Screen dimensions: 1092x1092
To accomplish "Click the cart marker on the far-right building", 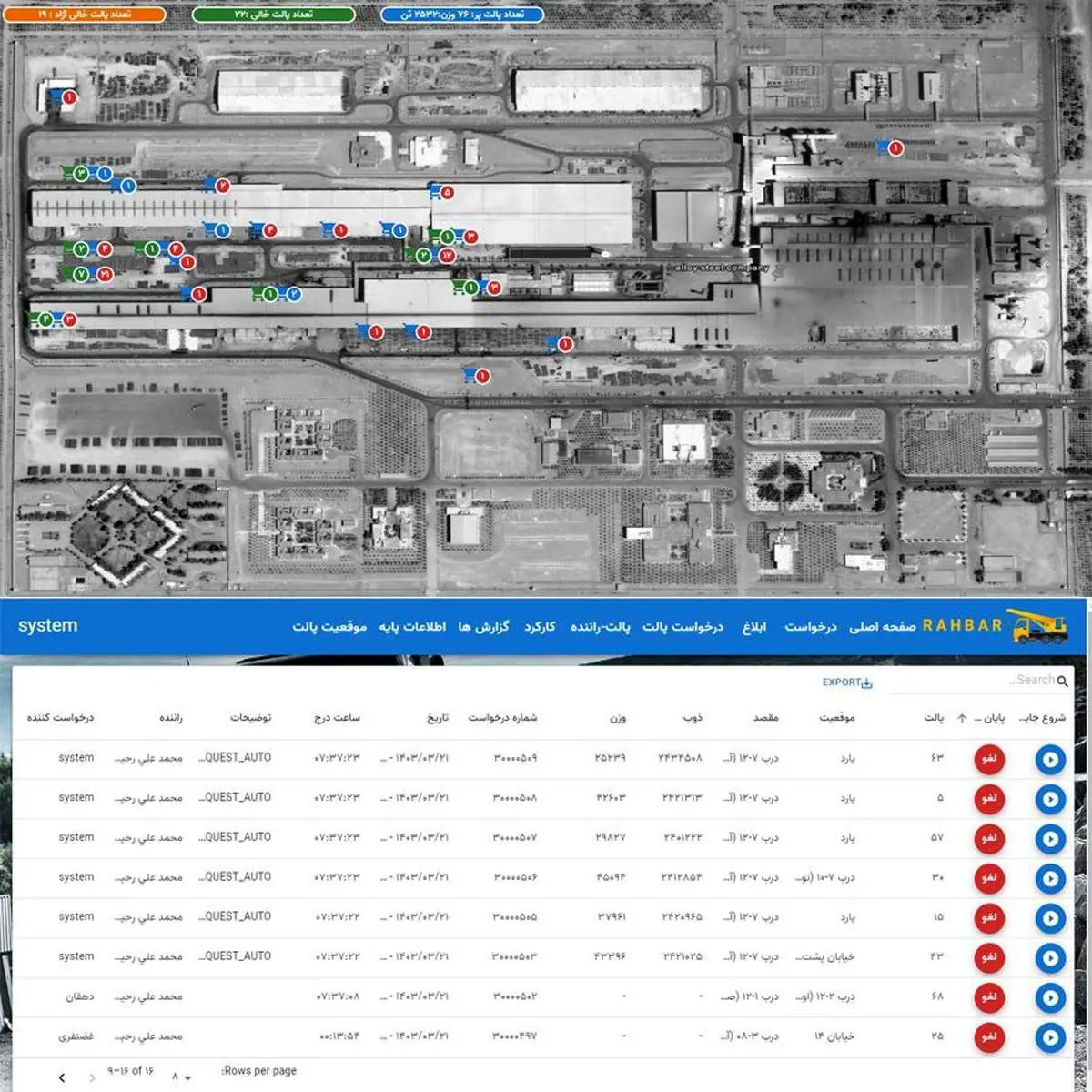I will [883, 147].
